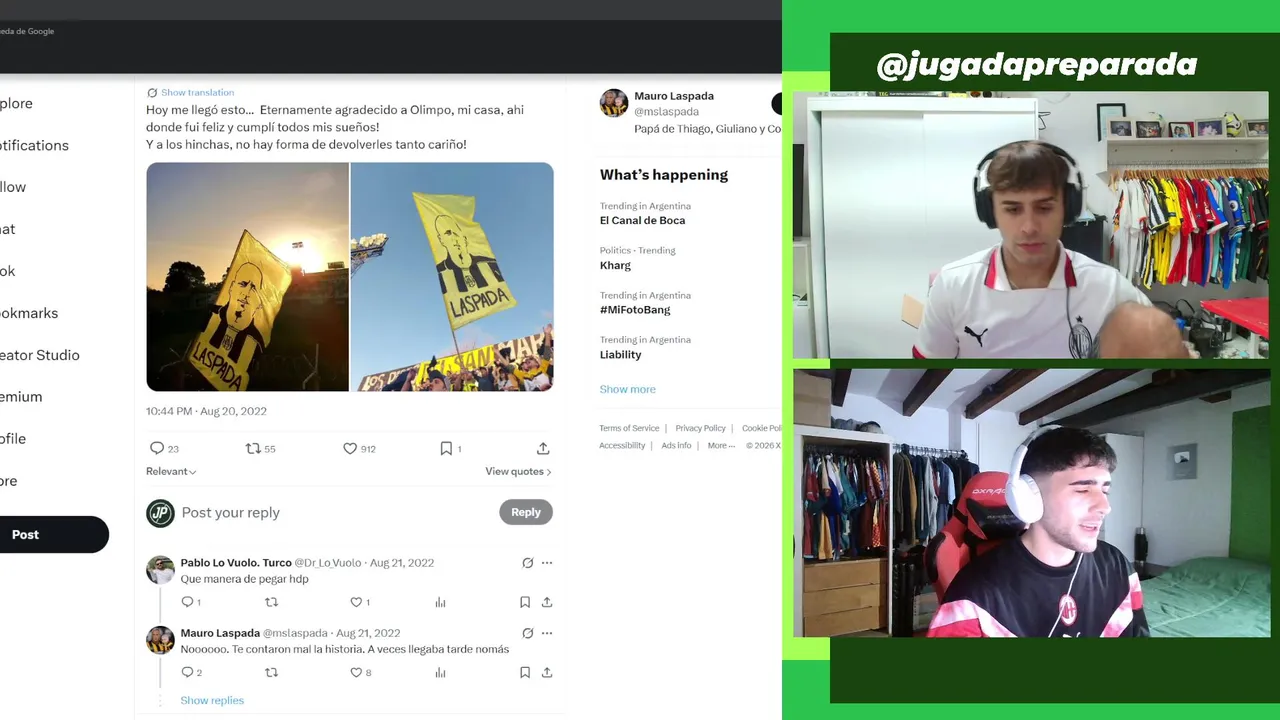This screenshot has height=720, width=1280.
Task: Open Profile in sidebar
Action: click(13, 439)
